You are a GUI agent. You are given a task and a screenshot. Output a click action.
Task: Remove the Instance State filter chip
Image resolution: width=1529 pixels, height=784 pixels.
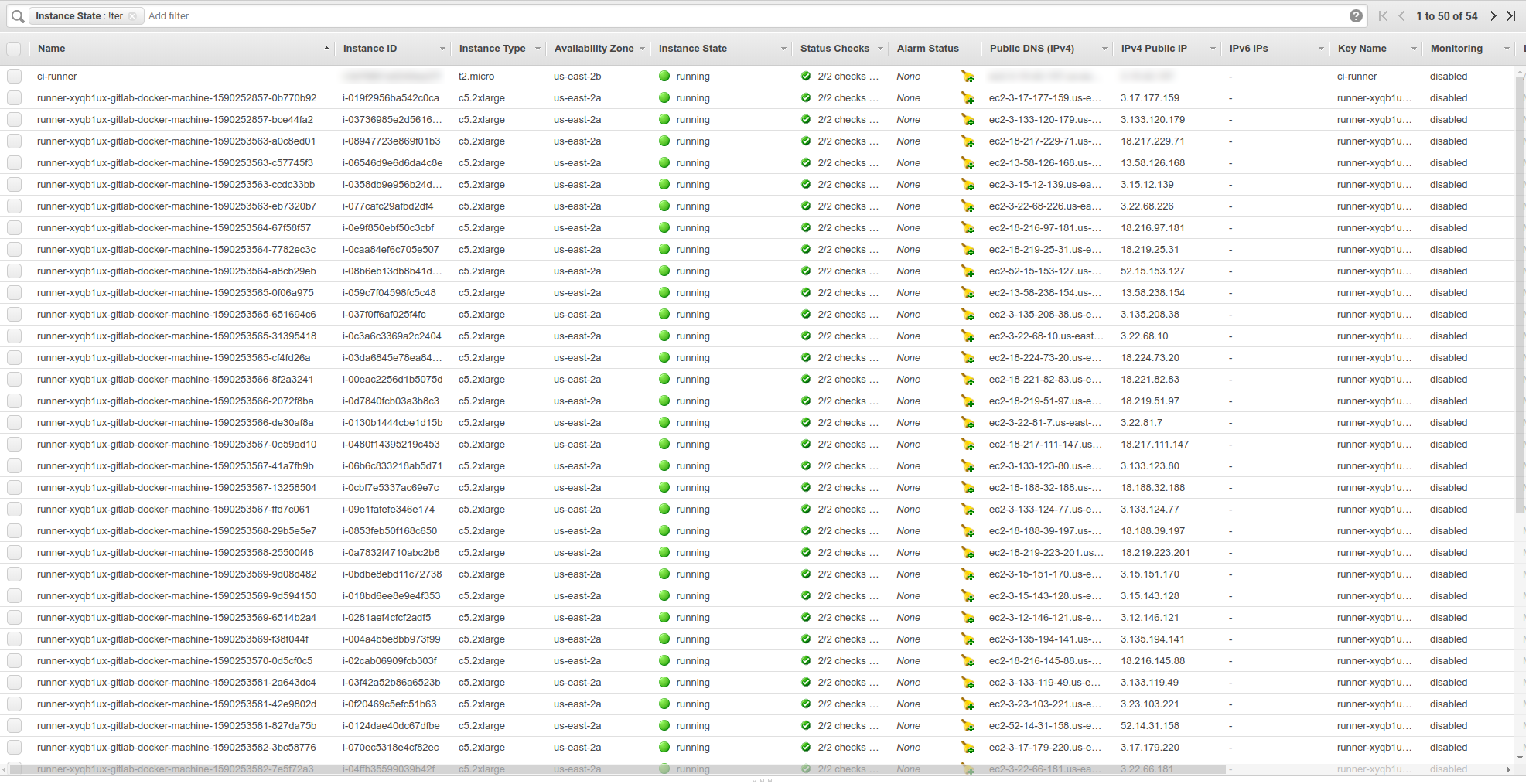[x=132, y=16]
